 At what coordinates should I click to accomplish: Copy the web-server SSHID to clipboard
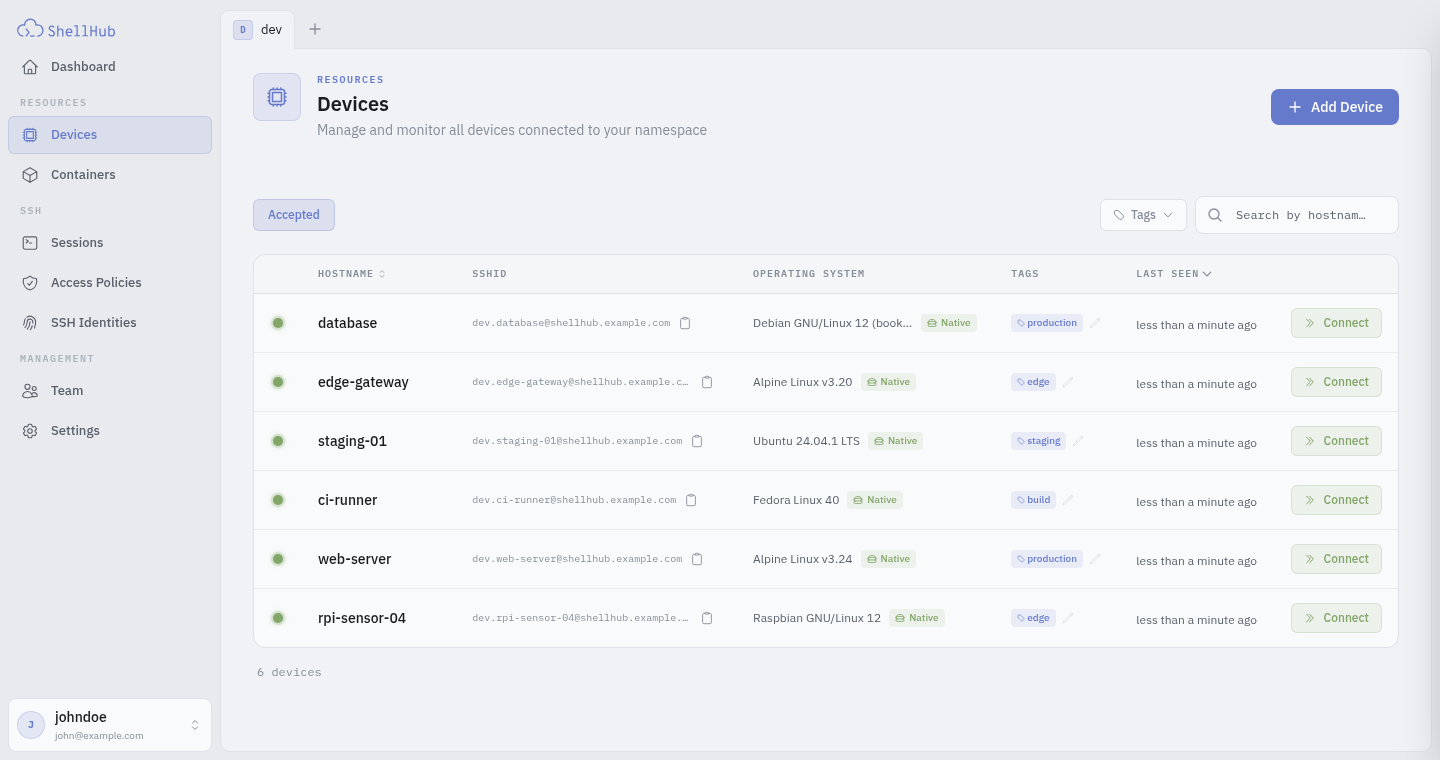click(x=697, y=559)
